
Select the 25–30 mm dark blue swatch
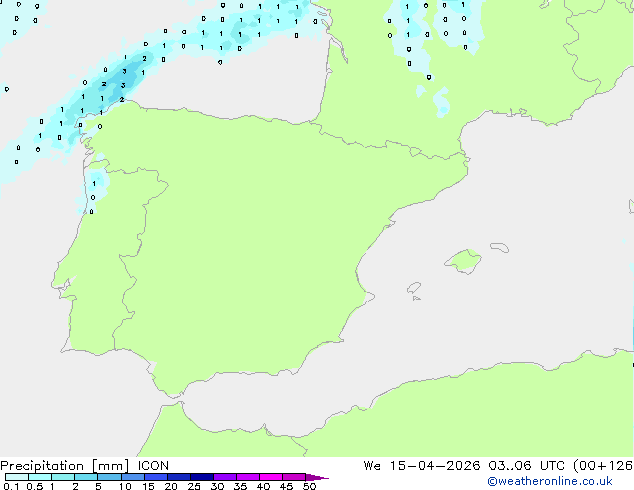click(x=202, y=477)
